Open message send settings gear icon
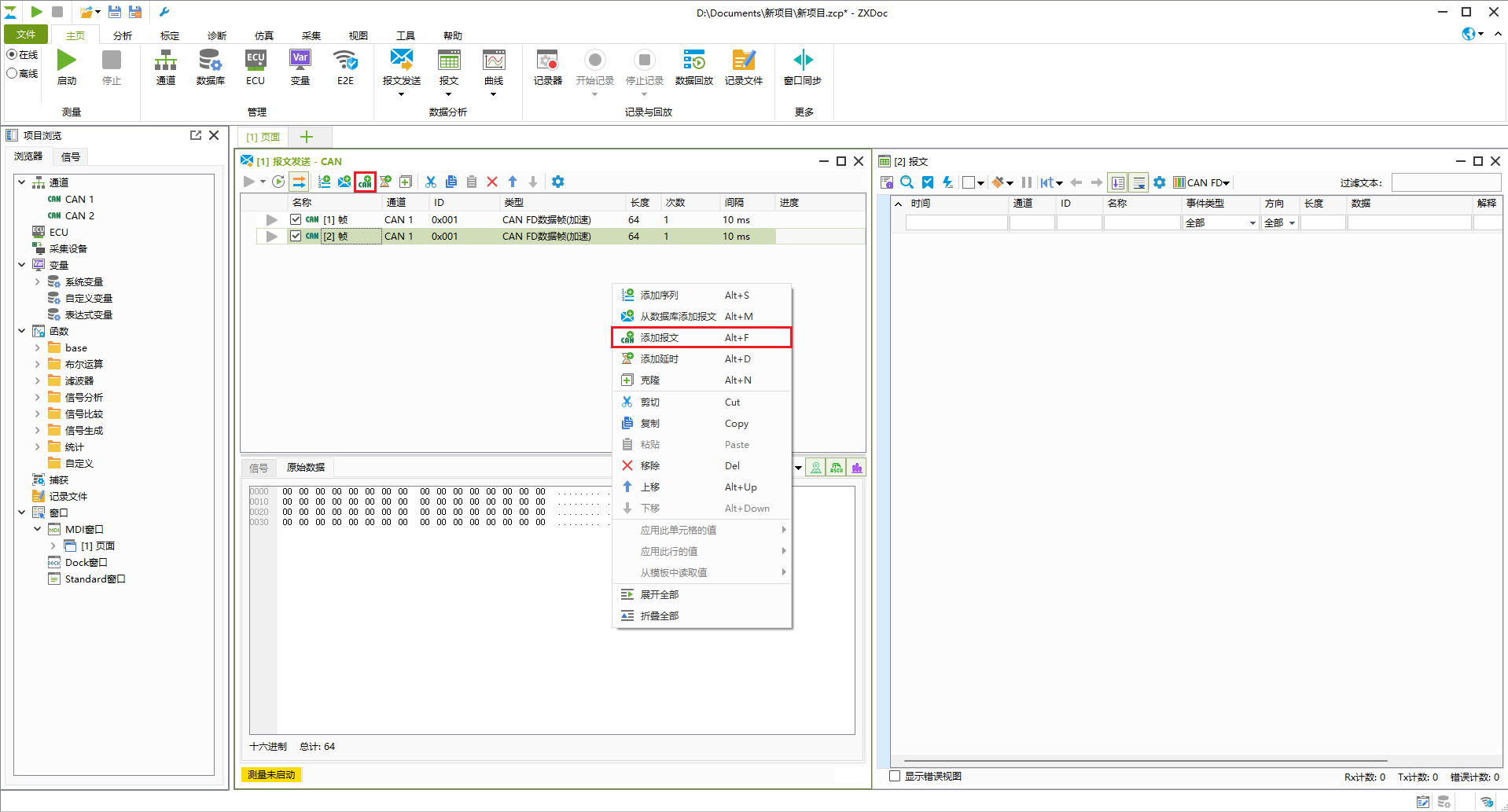This screenshot has height=812, width=1508. pyautogui.click(x=557, y=182)
